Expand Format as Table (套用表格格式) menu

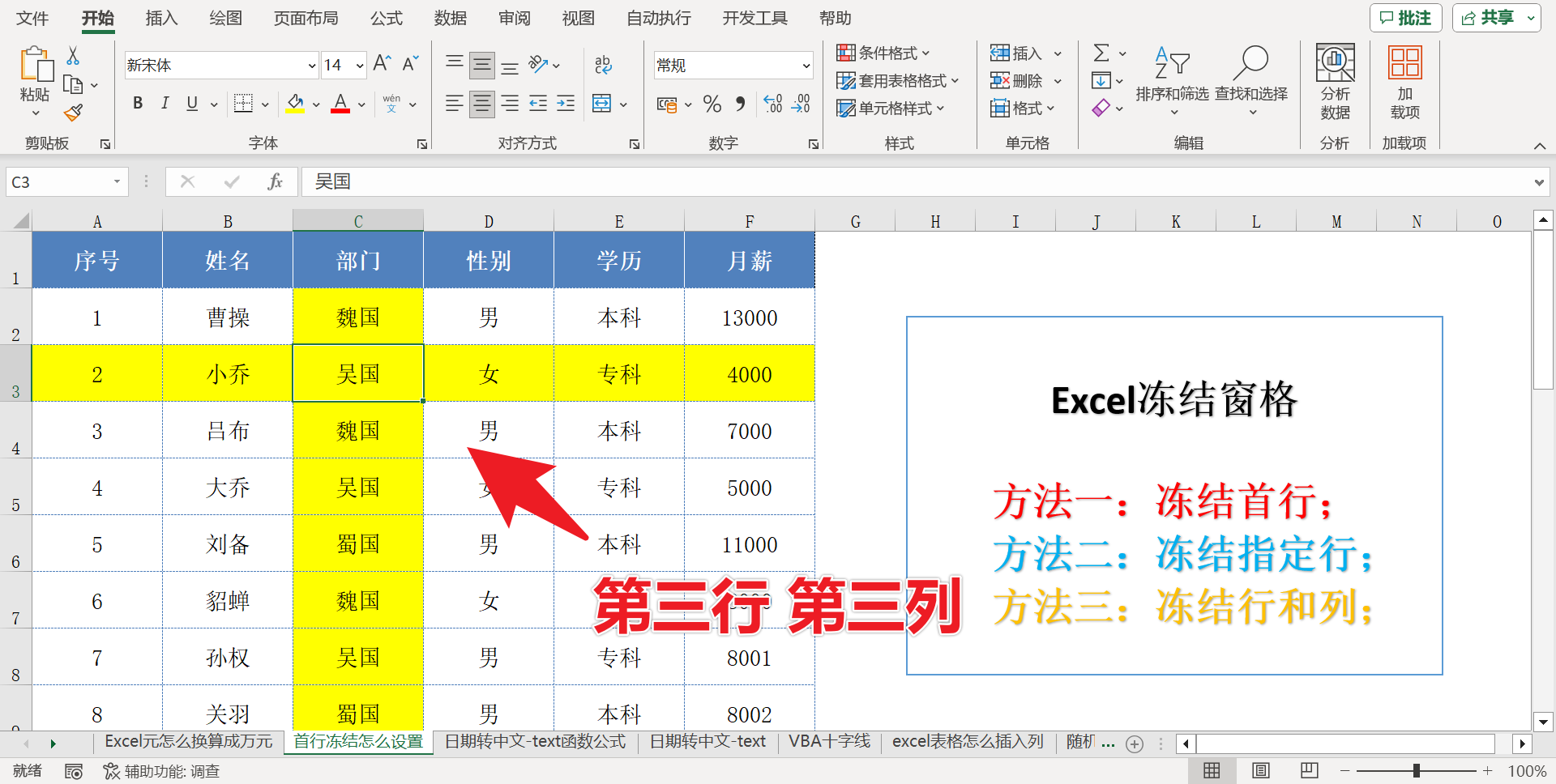click(x=898, y=81)
